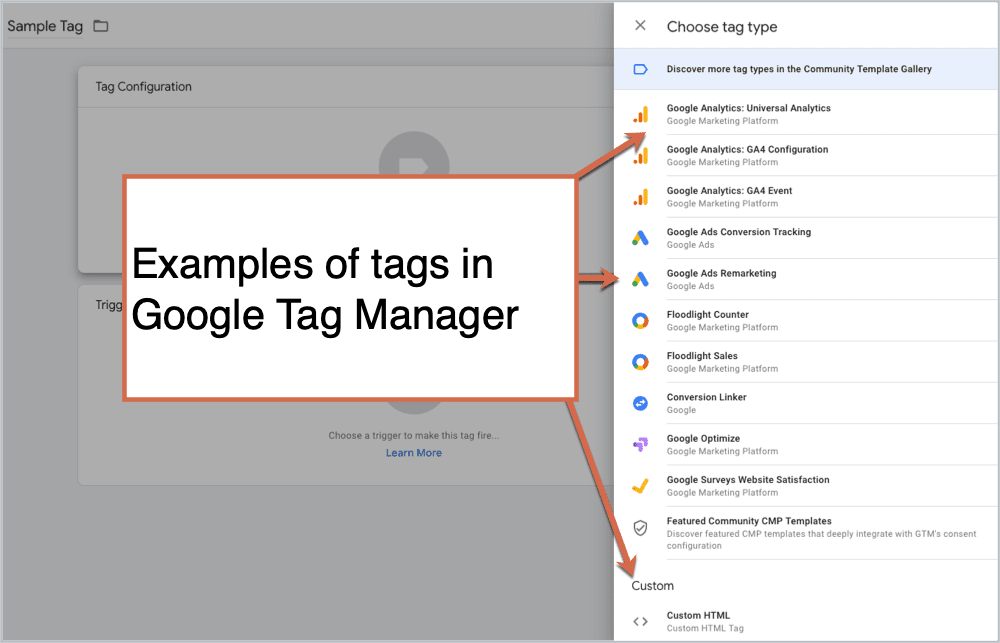Click the Floodlight Counter ring icon

(x=641, y=321)
